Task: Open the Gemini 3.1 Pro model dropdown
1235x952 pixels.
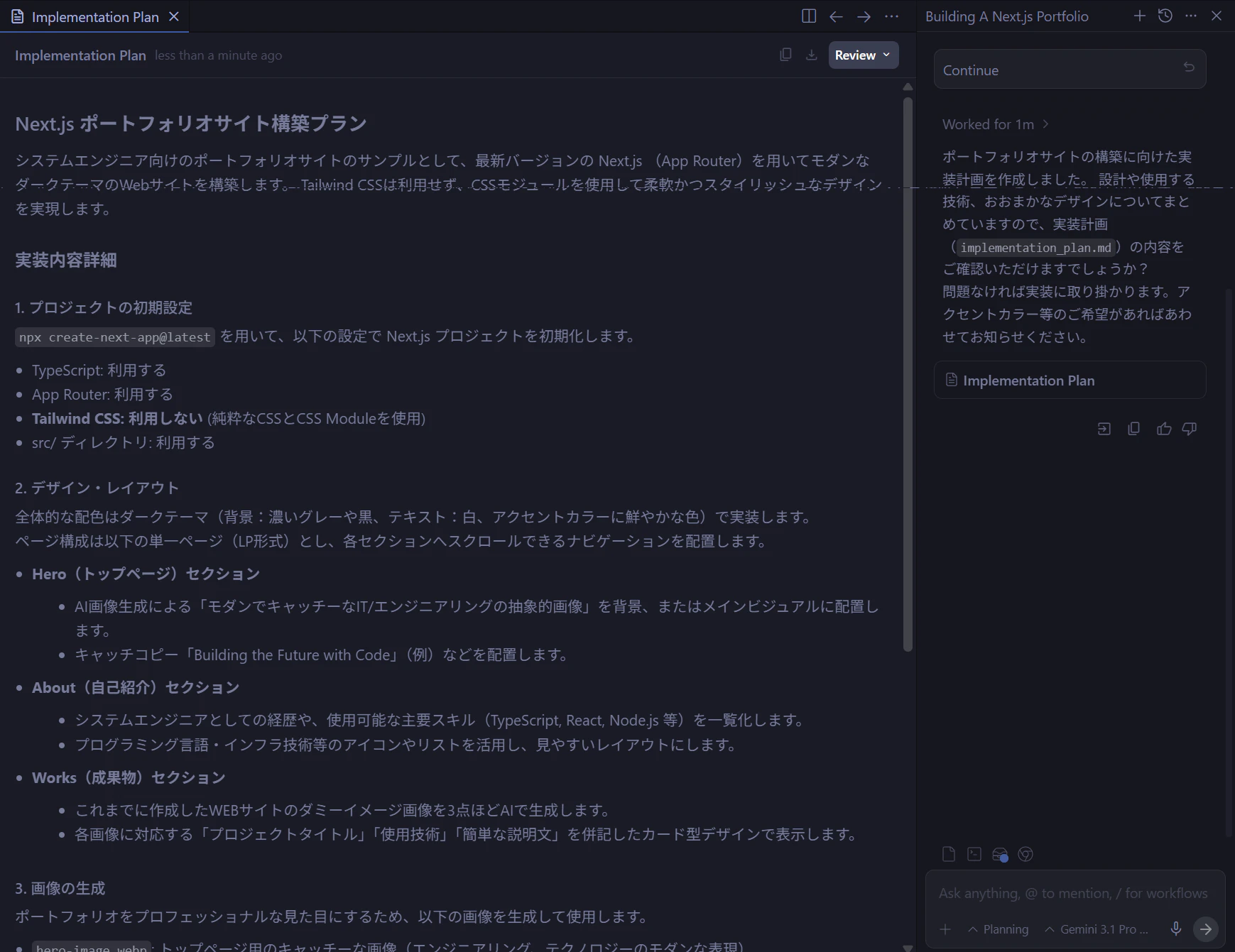Action: click(x=1096, y=929)
